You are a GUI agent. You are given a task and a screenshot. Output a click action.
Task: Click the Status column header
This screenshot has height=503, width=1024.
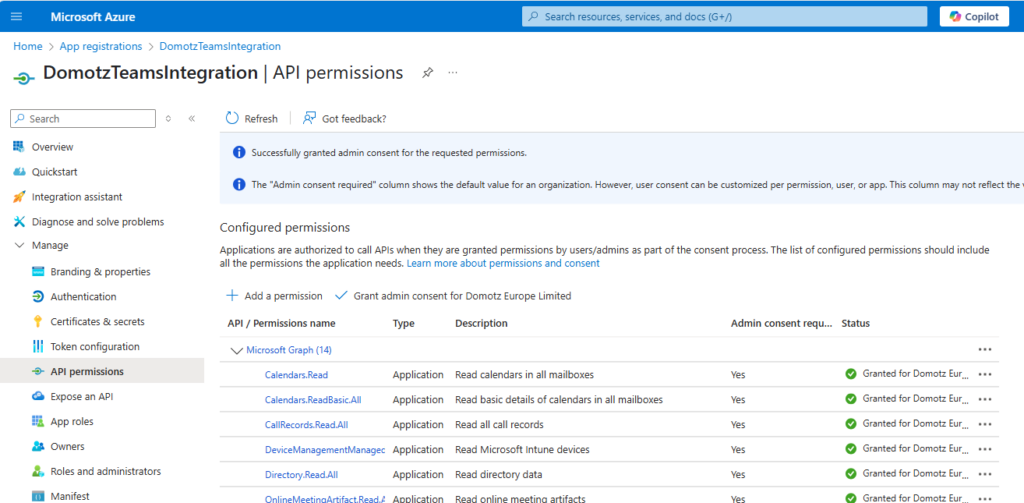(856, 323)
